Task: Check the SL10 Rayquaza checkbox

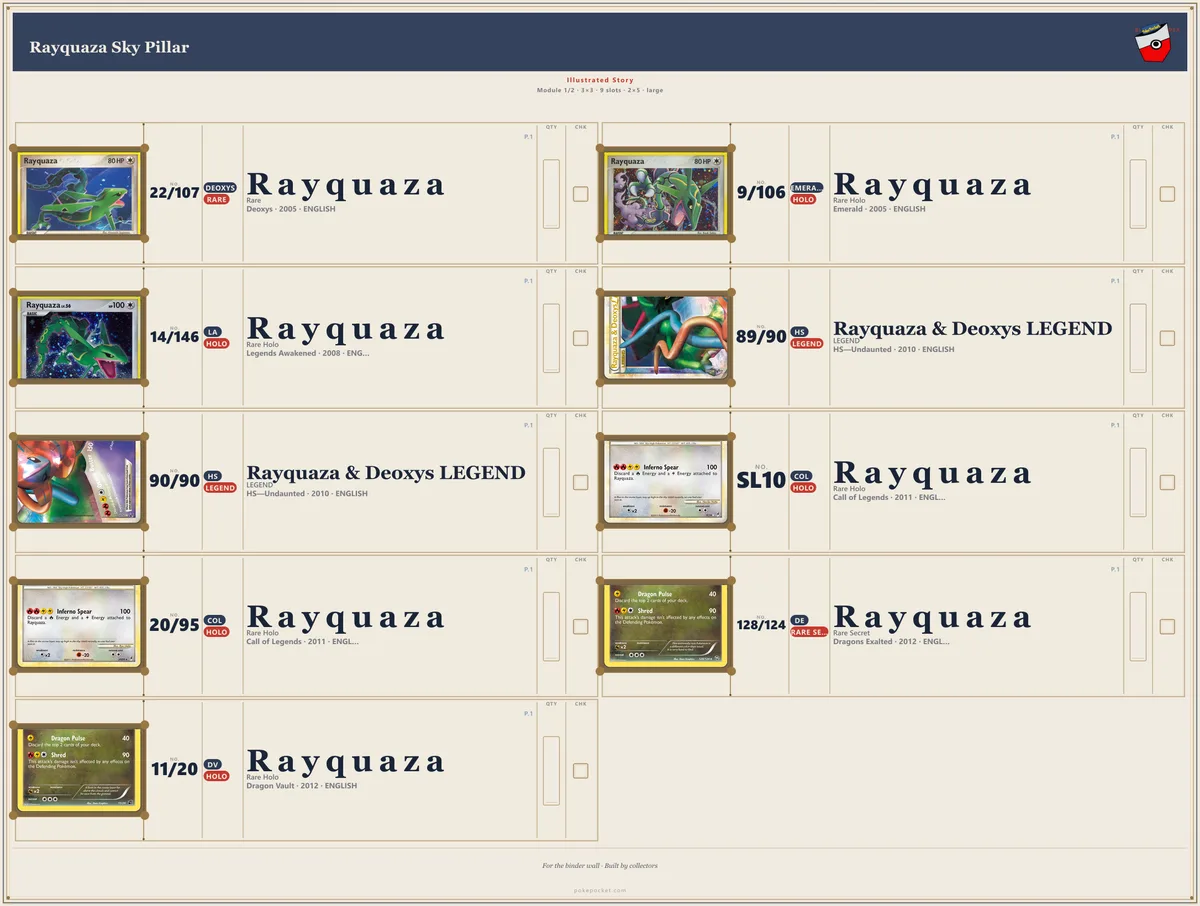Action: click(x=1167, y=482)
